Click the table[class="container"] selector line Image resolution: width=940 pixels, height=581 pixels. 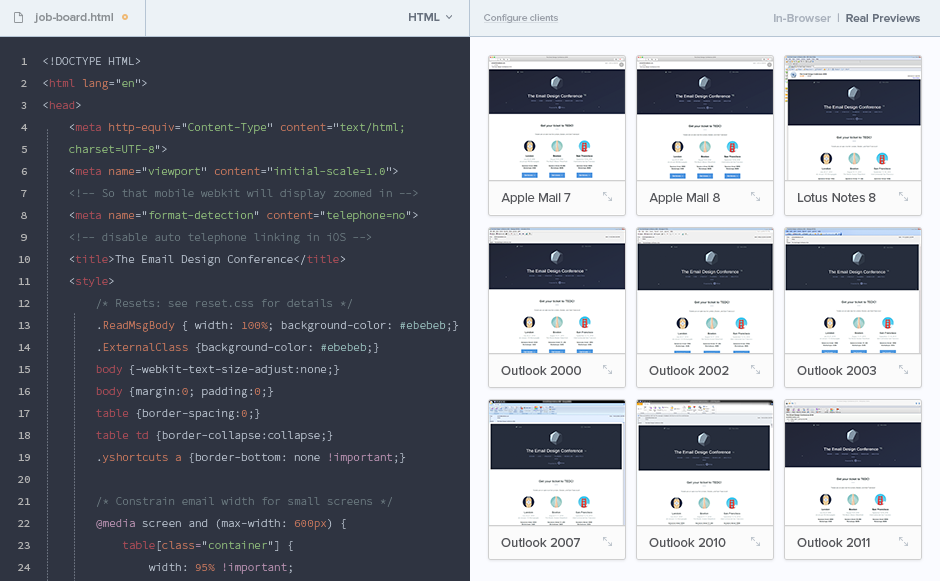coord(207,546)
